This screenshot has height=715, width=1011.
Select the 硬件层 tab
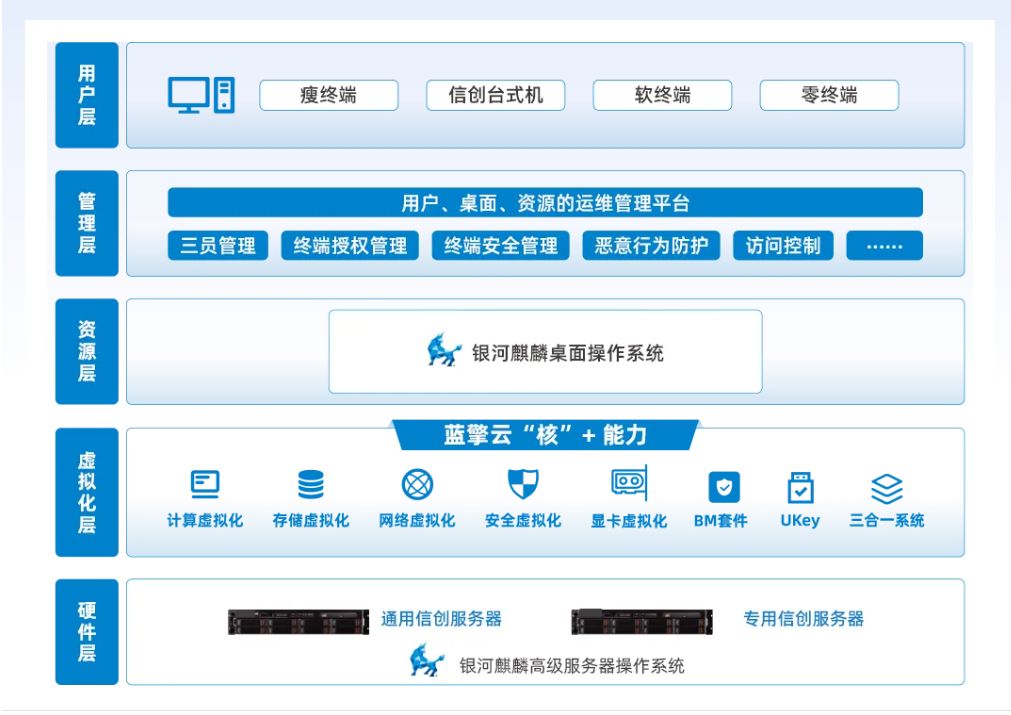click(87, 632)
